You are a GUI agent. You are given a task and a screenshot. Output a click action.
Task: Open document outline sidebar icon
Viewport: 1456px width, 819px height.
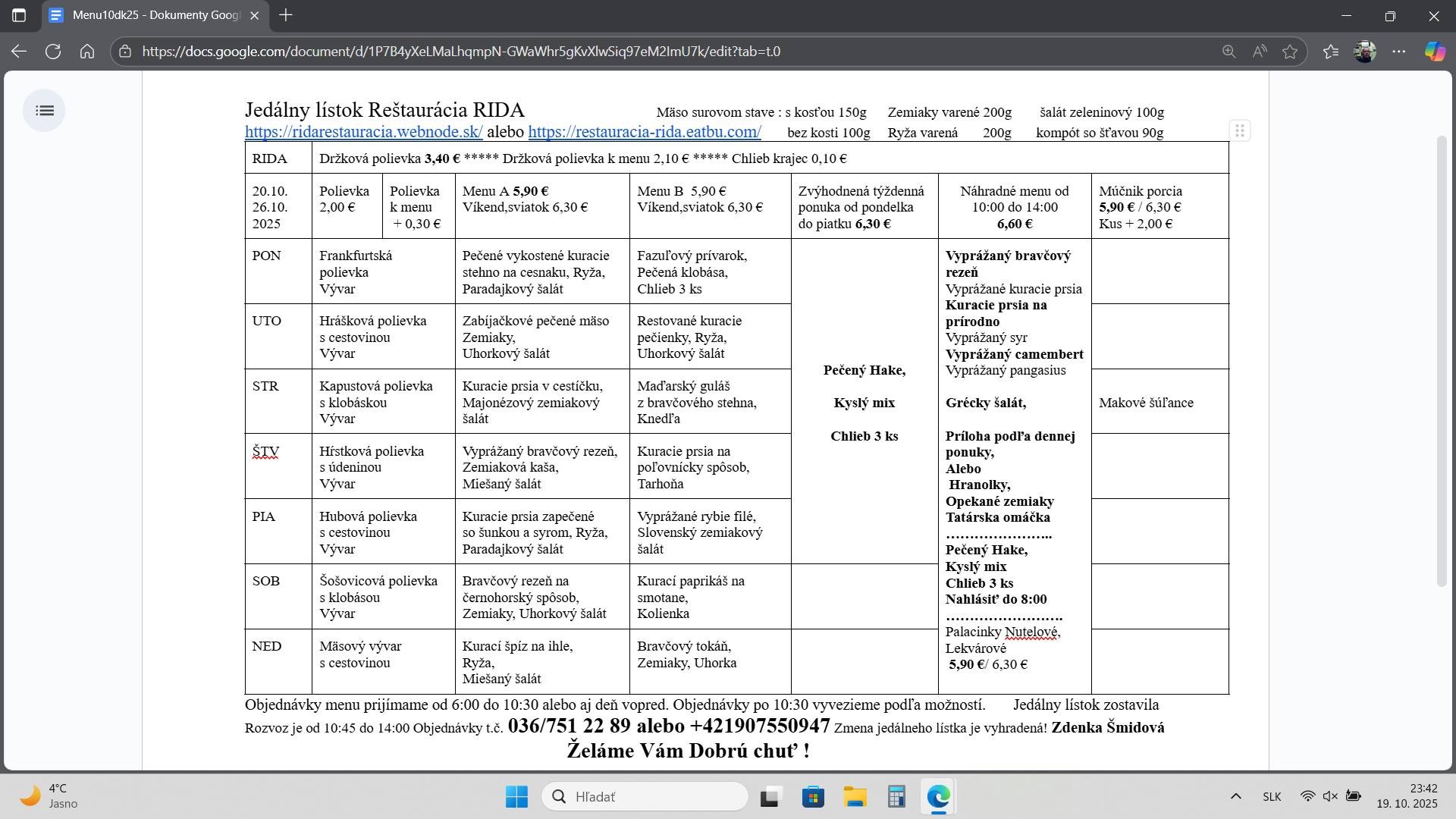click(x=45, y=111)
